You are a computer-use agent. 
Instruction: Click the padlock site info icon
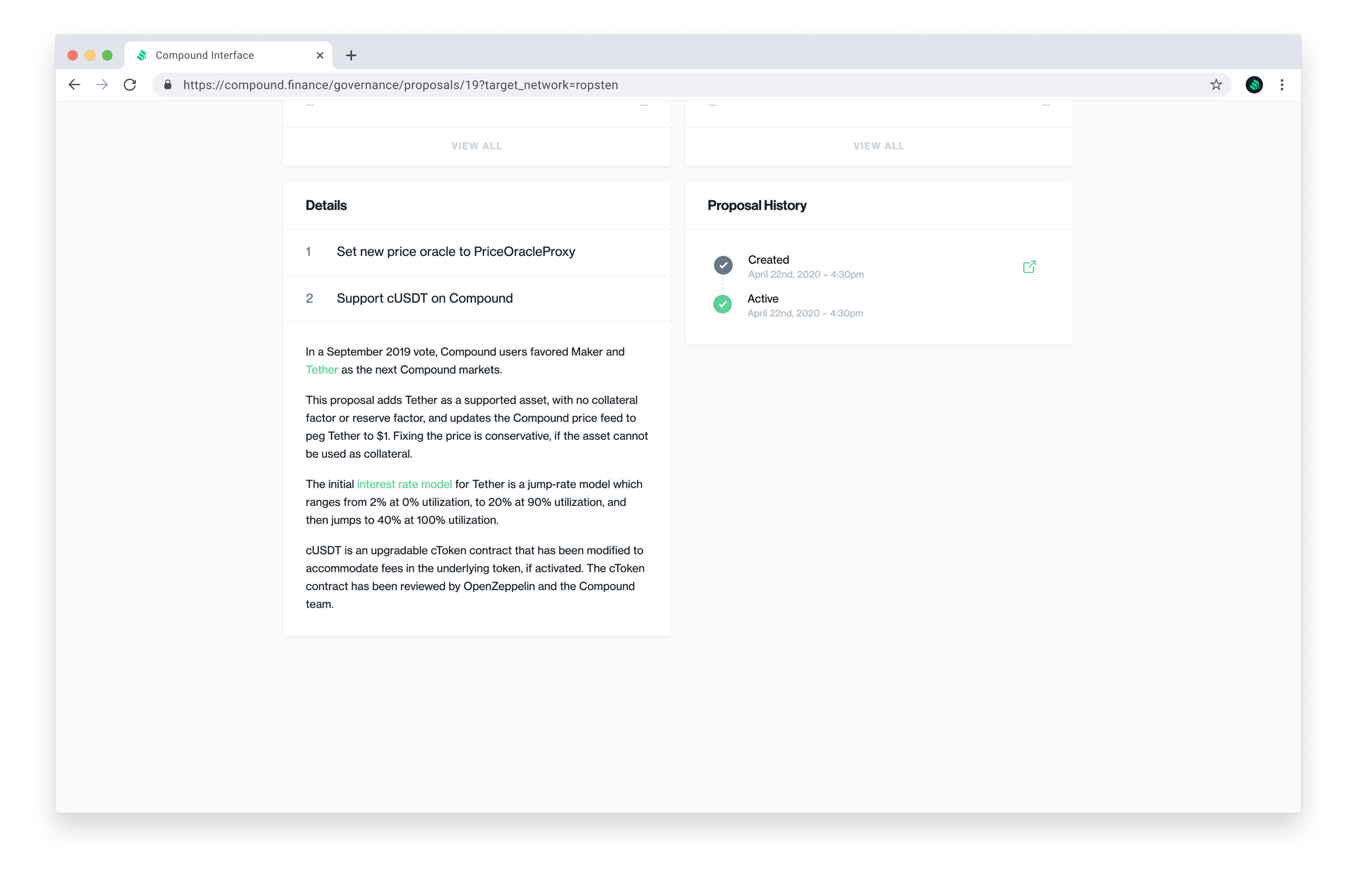(x=167, y=85)
